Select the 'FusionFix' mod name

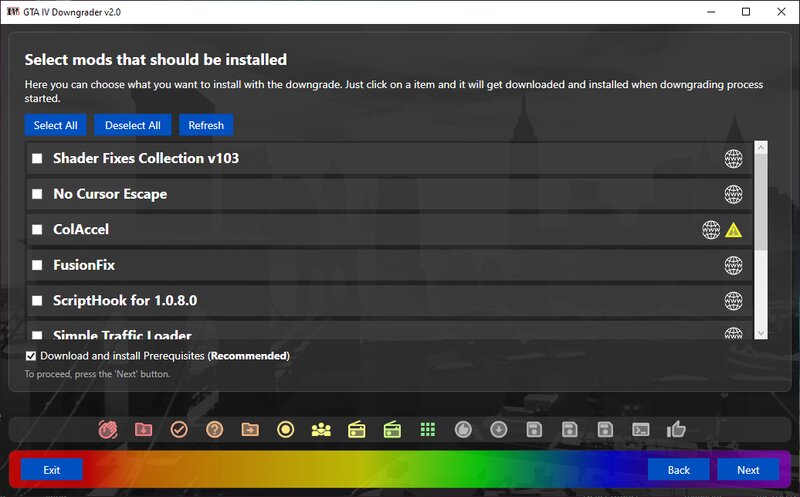(84, 265)
